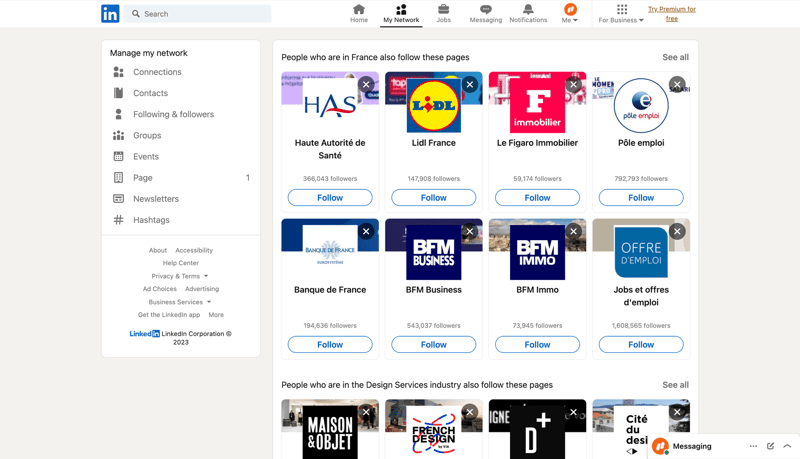This screenshot has width=800, height=459.
Task: Open the Jobs tab
Action: pyautogui.click(x=443, y=14)
